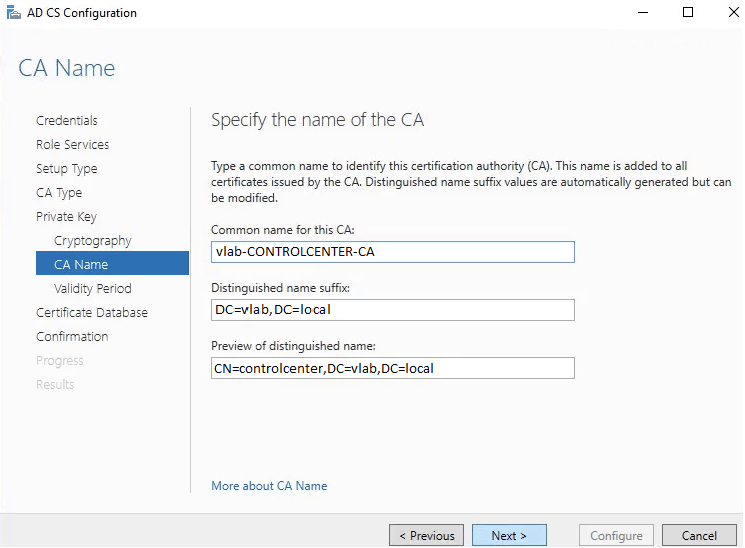Focus the Distinguished name suffix field
The image size is (745, 548).
coord(393,310)
